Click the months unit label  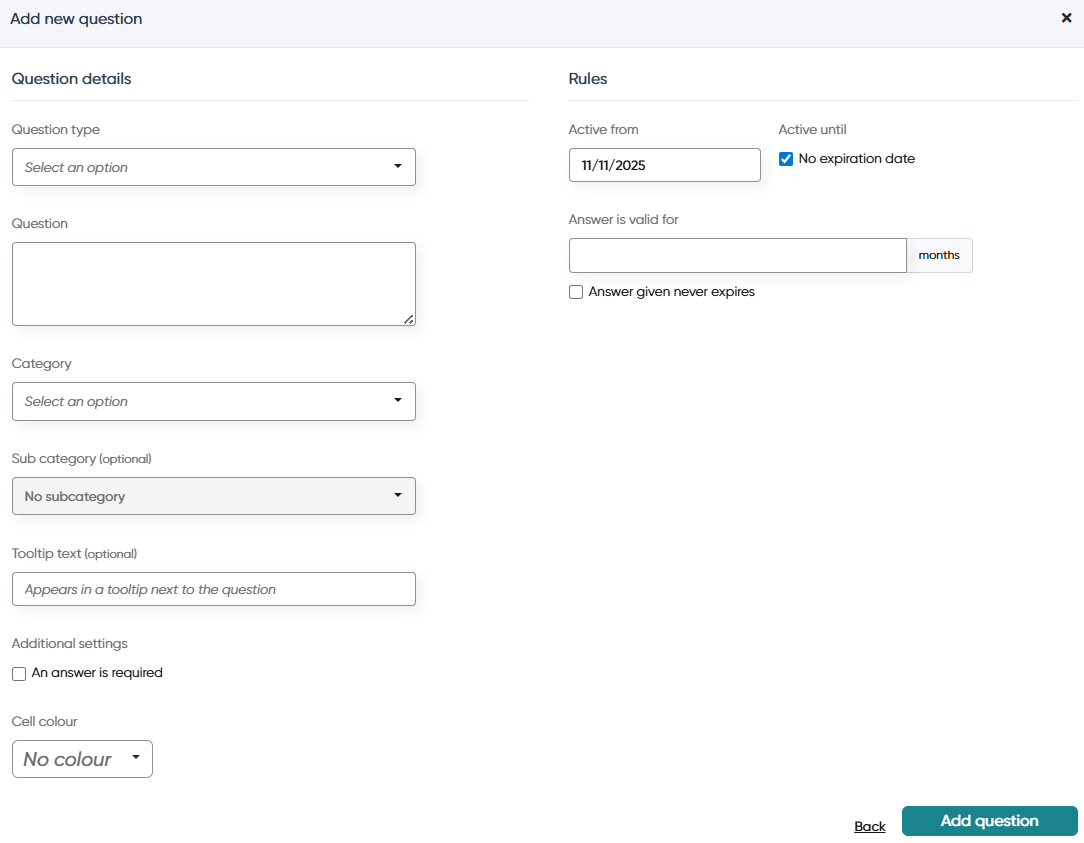pos(939,255)
